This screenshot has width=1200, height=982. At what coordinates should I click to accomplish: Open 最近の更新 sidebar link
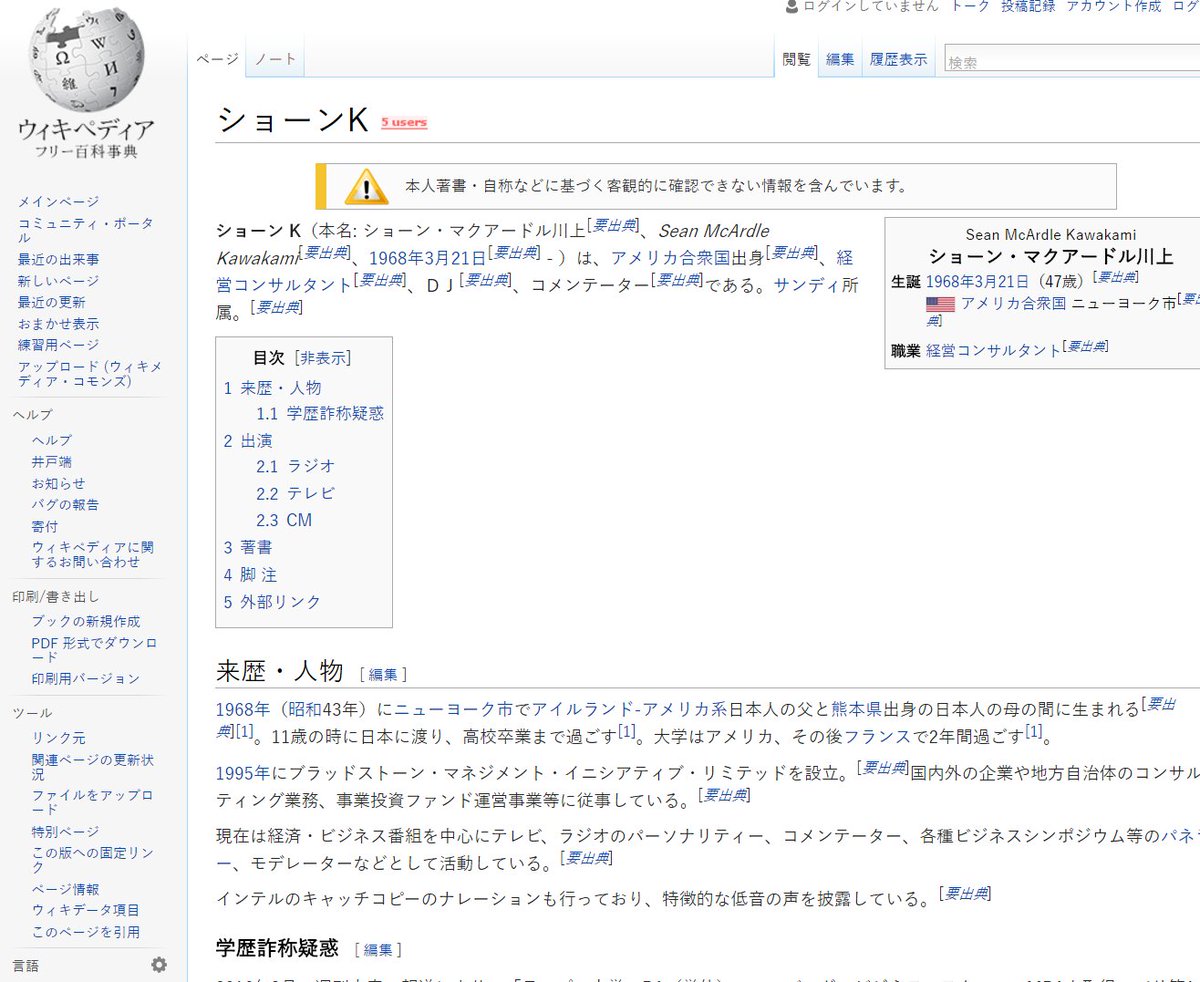pyautogui.click(x=52, y=302)
